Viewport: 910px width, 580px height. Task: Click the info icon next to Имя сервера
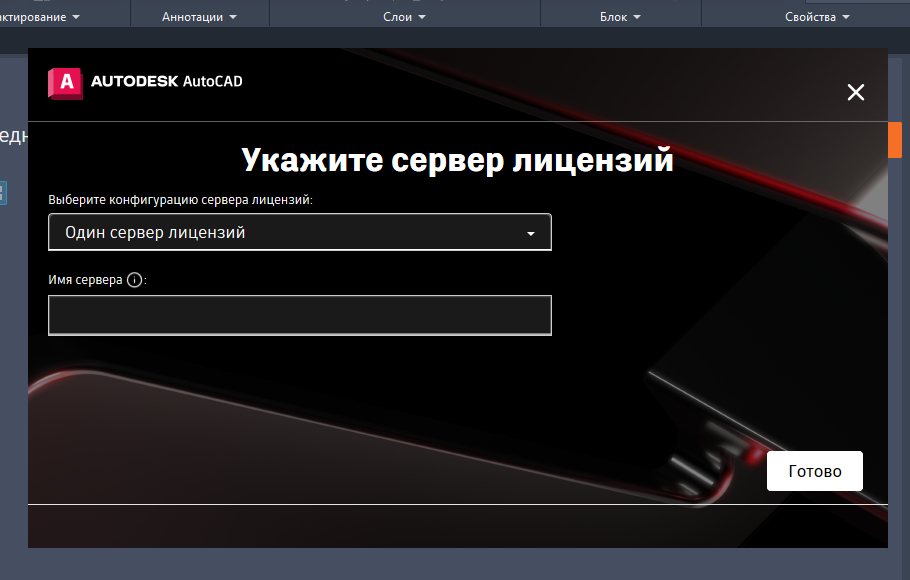pos(134,280)
